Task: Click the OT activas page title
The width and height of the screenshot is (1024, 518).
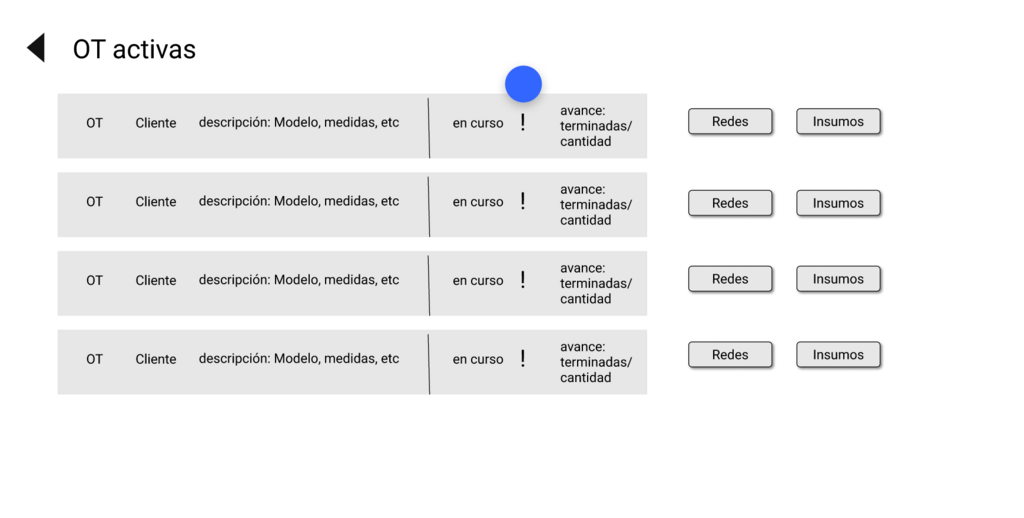Action: tap(134, 49)
